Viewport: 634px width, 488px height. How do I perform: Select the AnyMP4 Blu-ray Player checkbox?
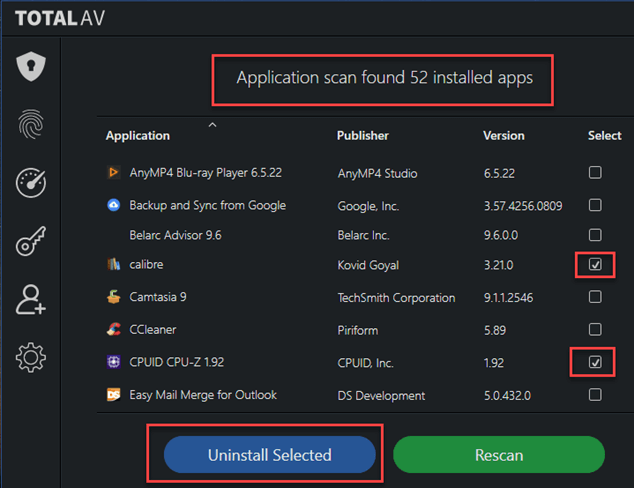[x=595, y=173]
